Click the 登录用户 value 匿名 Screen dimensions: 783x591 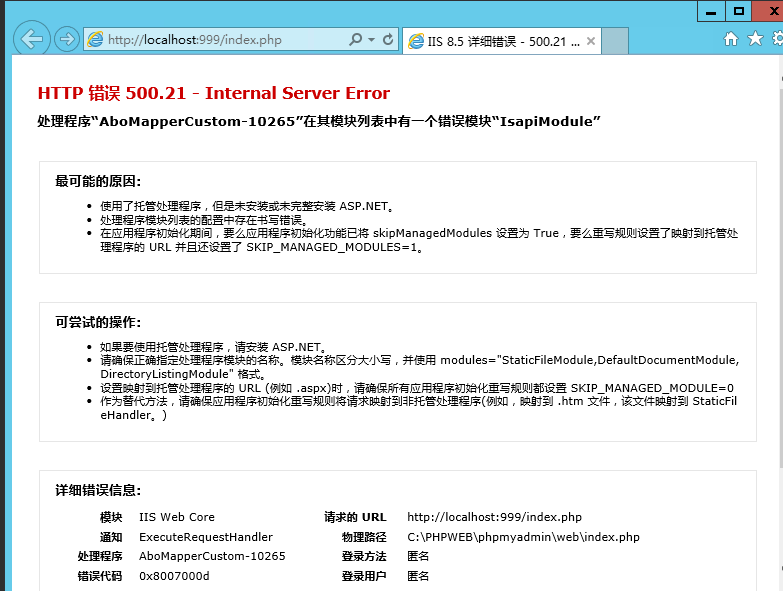(418, 576)
